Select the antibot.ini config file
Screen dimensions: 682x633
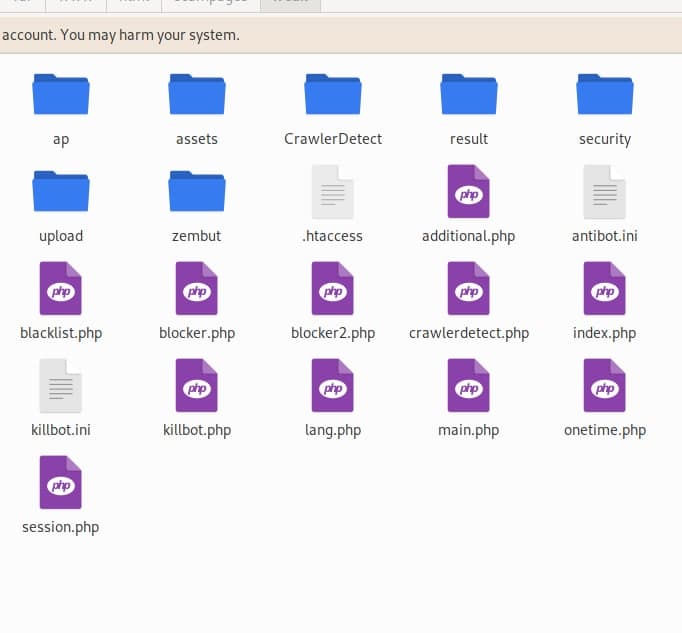click(605, 192)
